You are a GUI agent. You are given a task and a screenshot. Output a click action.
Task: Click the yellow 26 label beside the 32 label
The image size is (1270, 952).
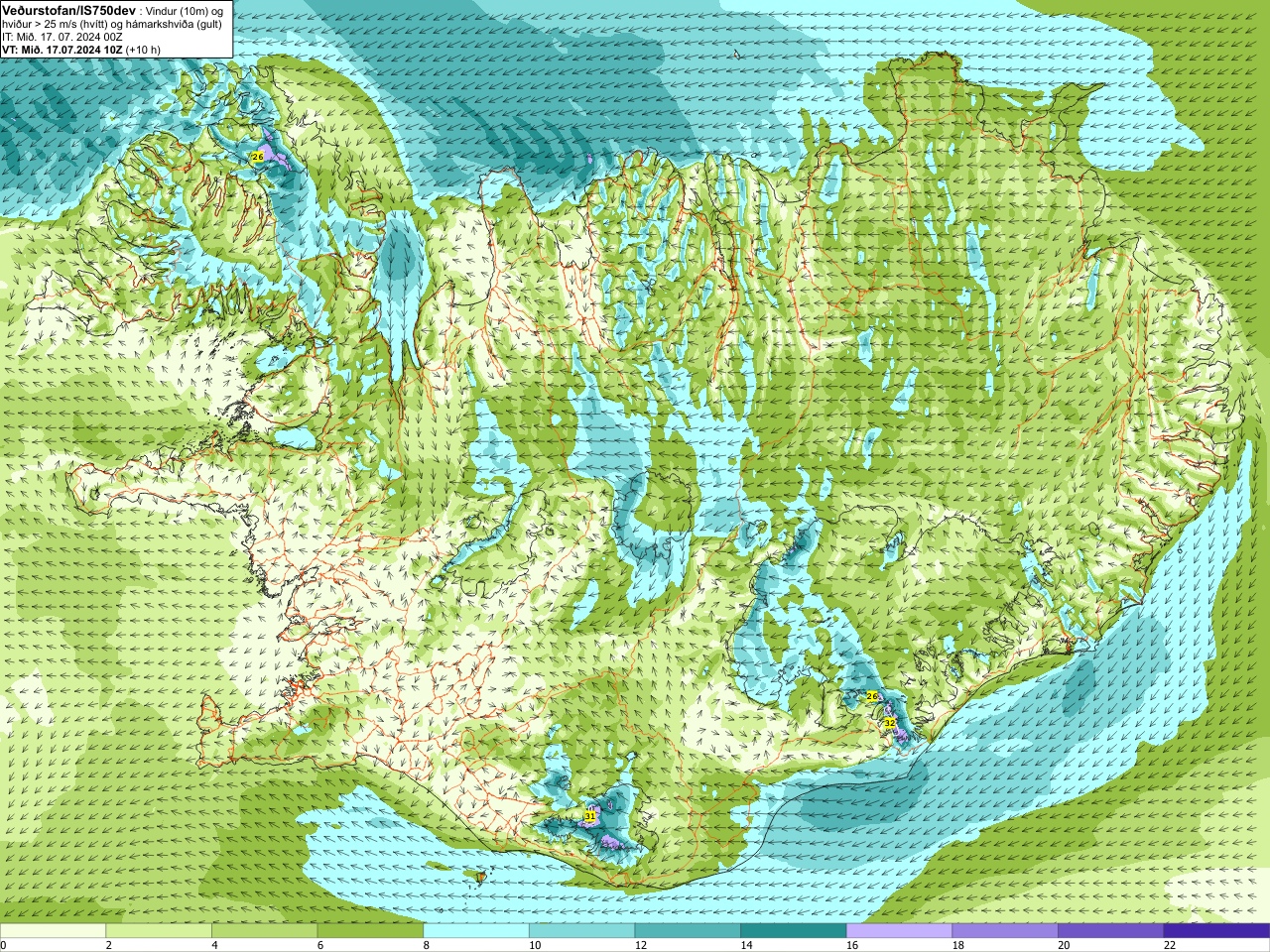[x=872, y=696]
